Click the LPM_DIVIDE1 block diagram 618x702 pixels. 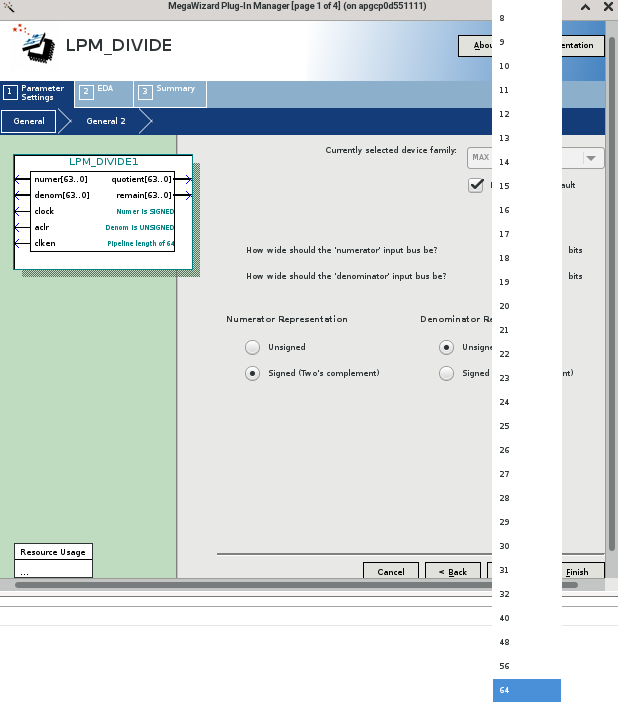point(103,213)
